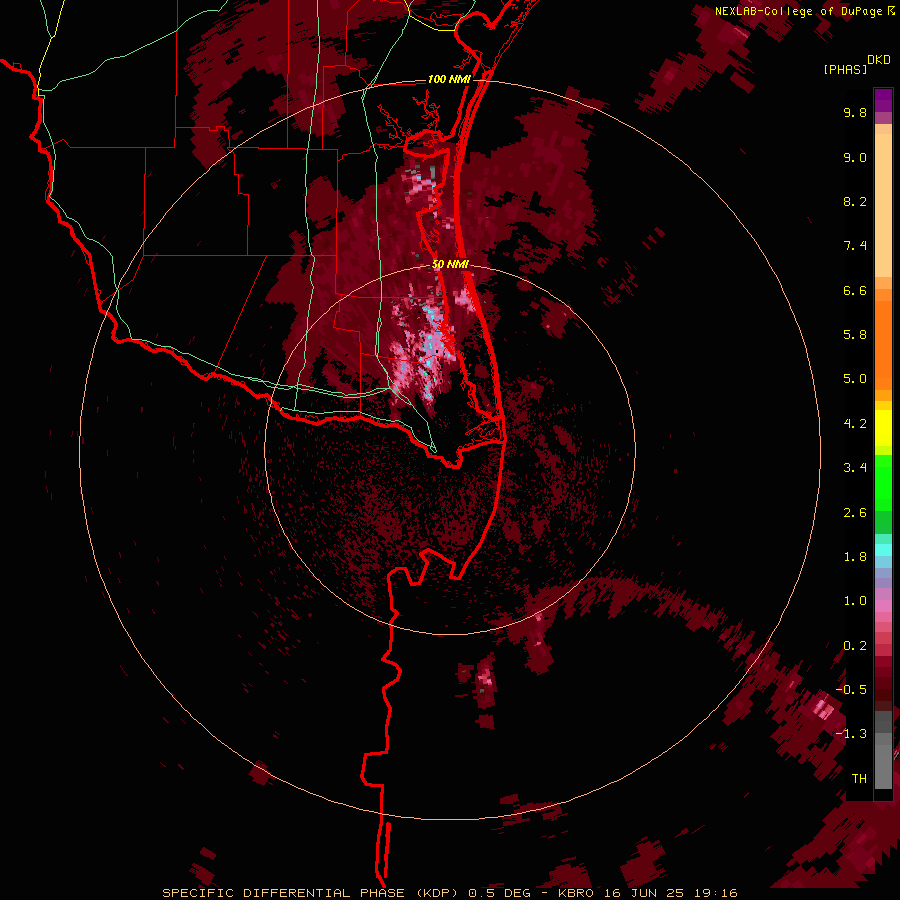This screenshot has height=900, width=900.
Task: Click the 50 NMI range ring label
Action: pos(450,265)
